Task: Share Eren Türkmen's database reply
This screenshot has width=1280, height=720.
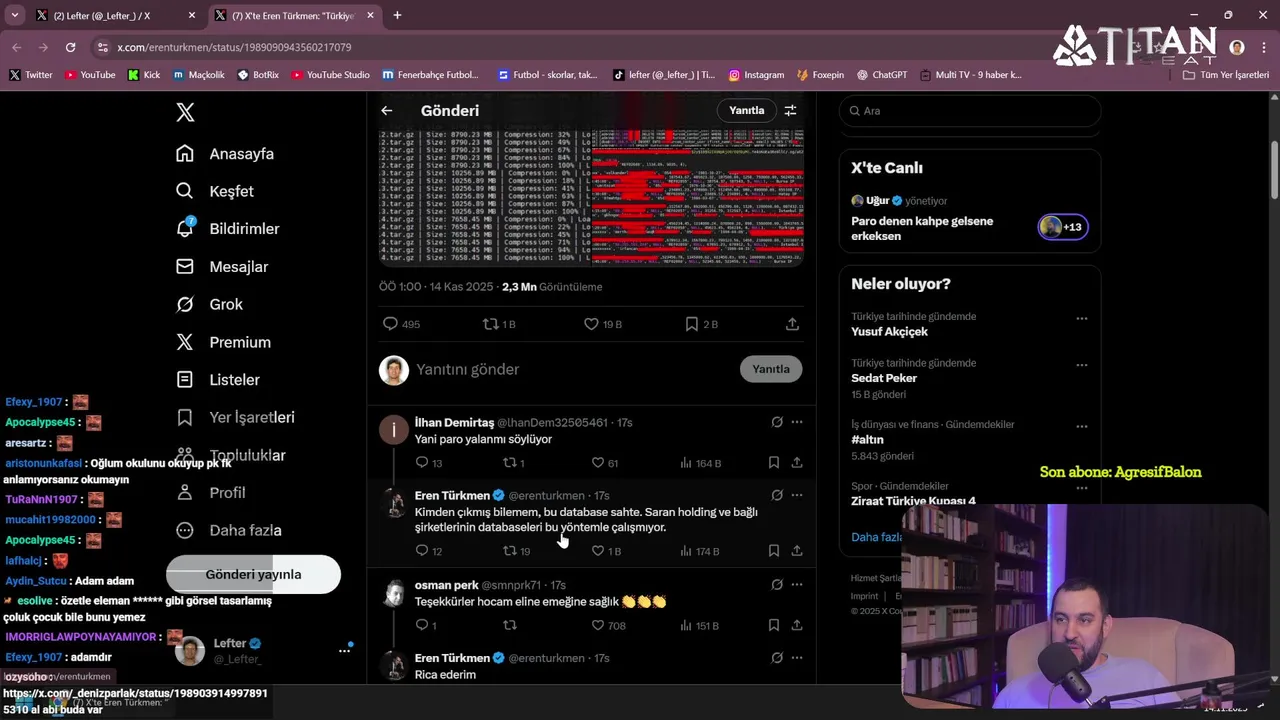Action: point(797,551)
